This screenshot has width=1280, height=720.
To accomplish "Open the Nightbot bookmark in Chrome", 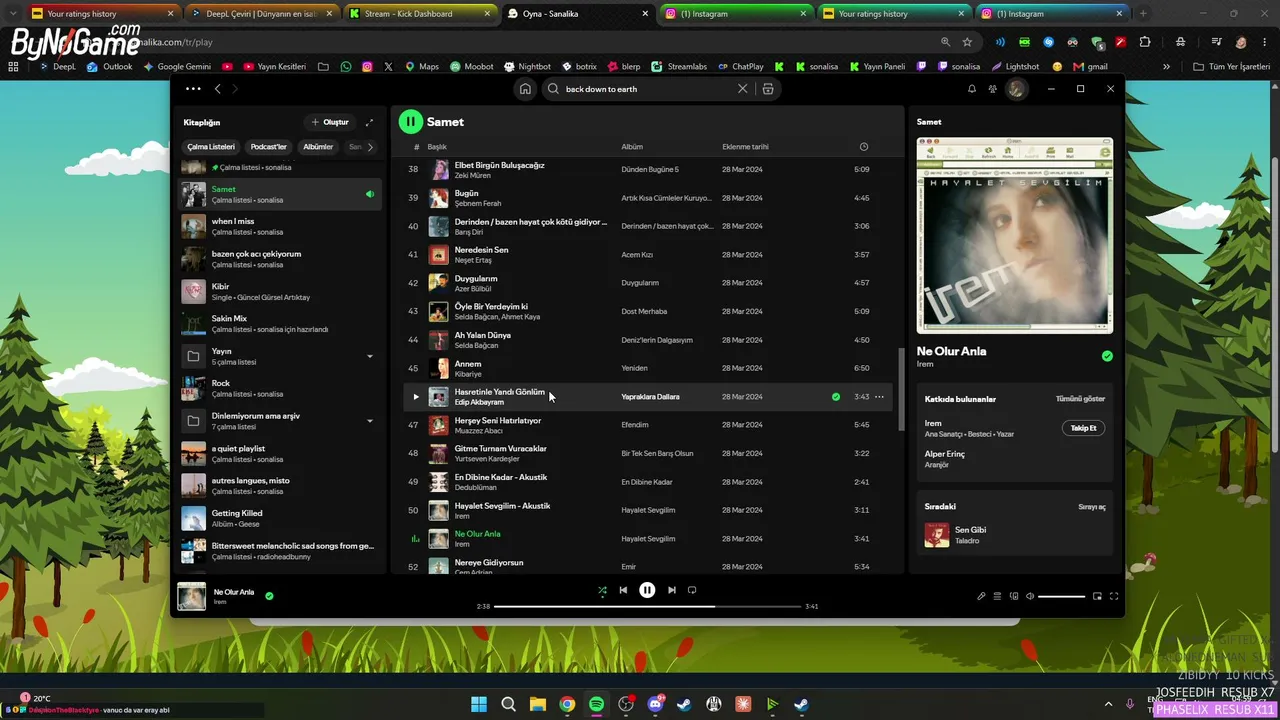I will tap(527, 67).
